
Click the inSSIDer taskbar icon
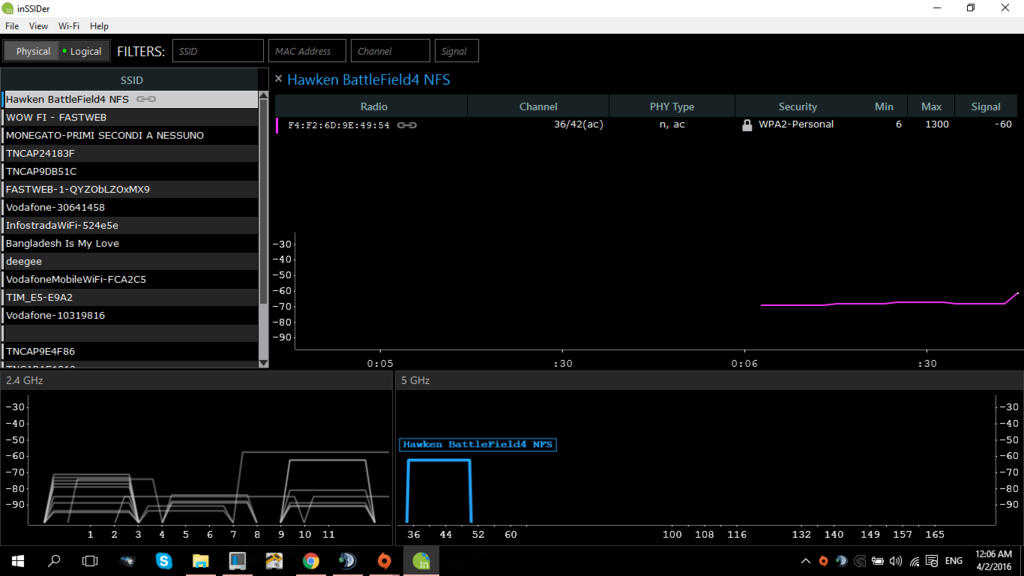421,561
